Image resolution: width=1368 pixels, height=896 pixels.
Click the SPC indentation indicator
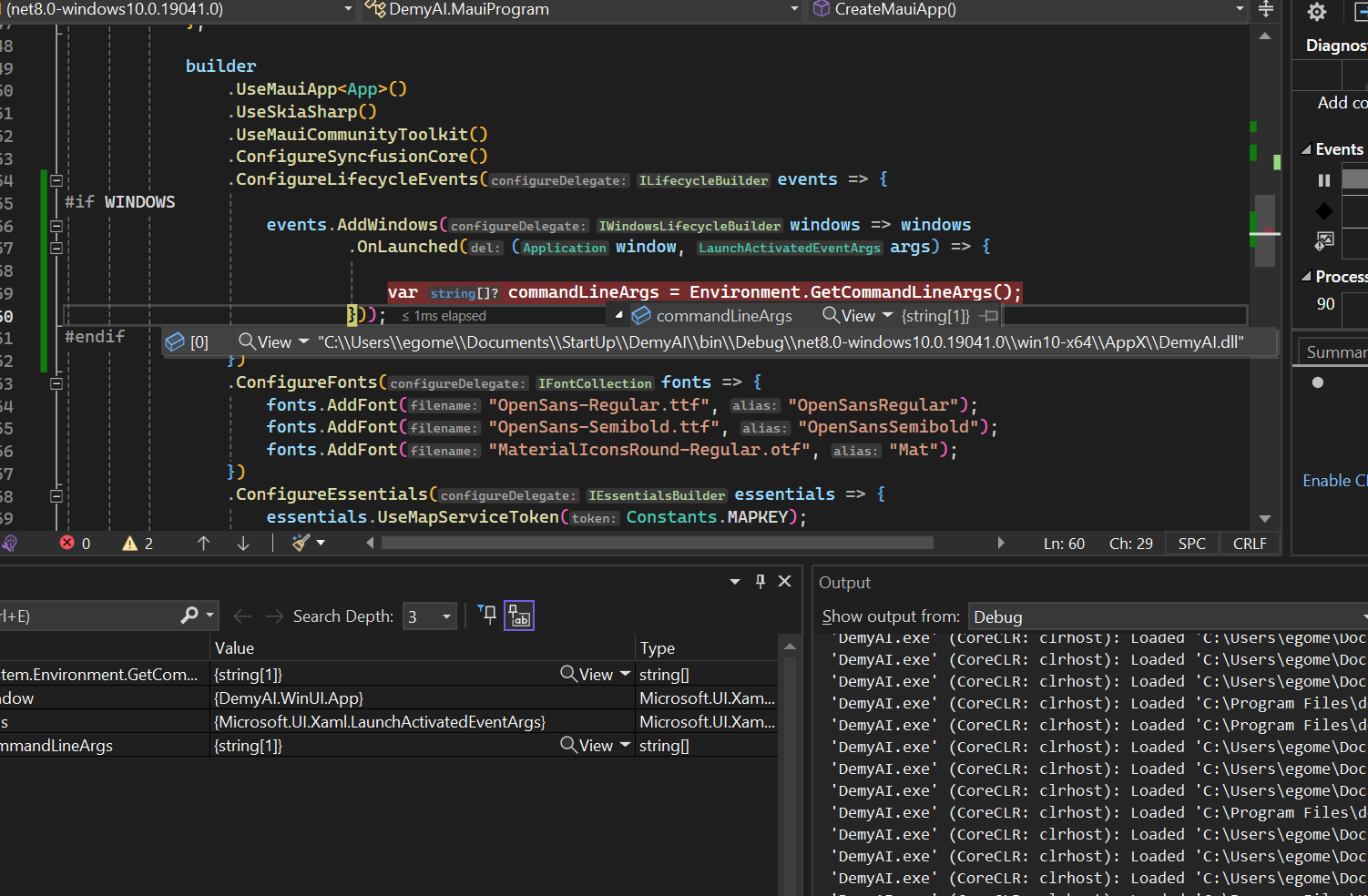[1191, 544]
